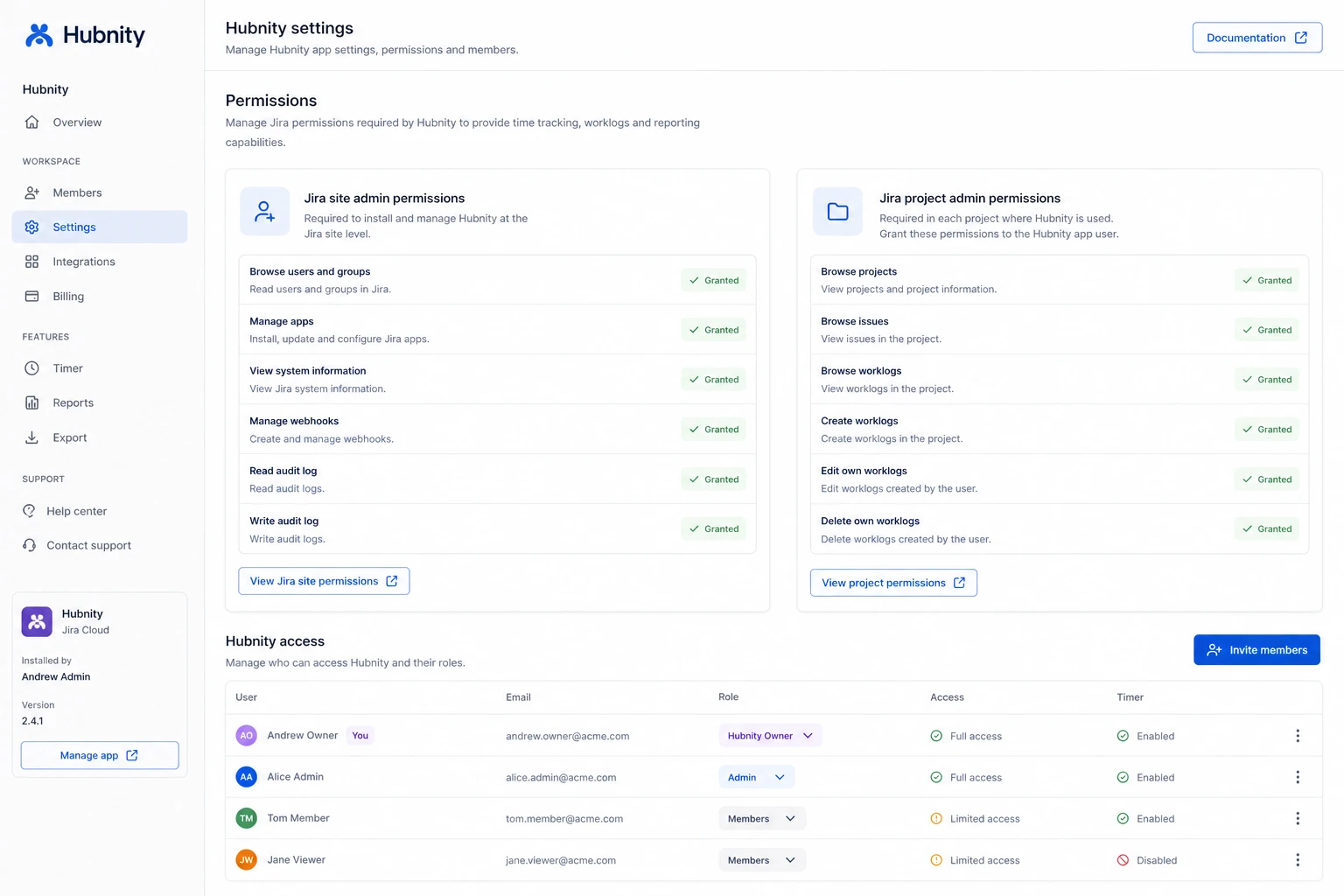Click the Timer column header
Screen dimensions: 1344x896
(x=1130, y=697)
